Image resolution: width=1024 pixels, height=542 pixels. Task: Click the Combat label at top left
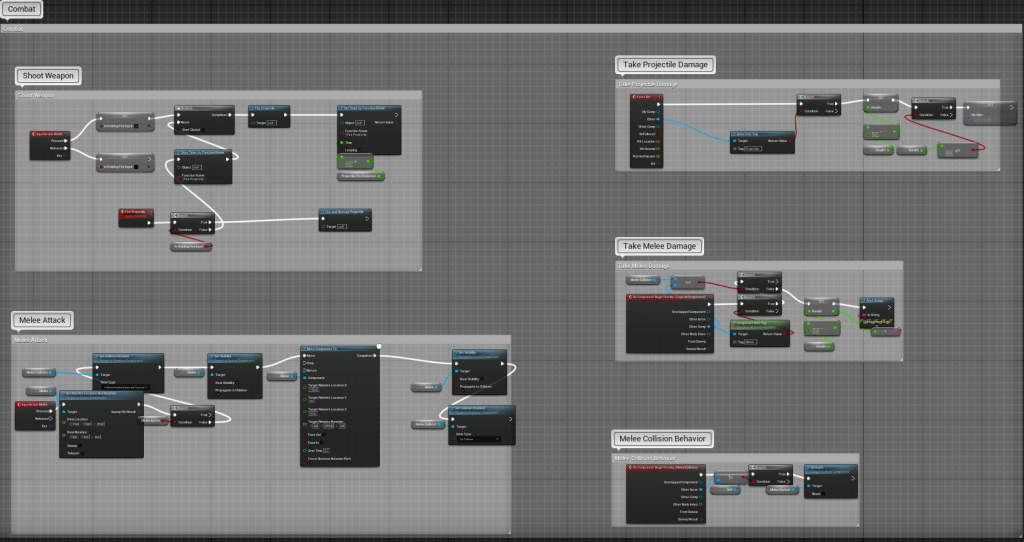coord(21,9)
